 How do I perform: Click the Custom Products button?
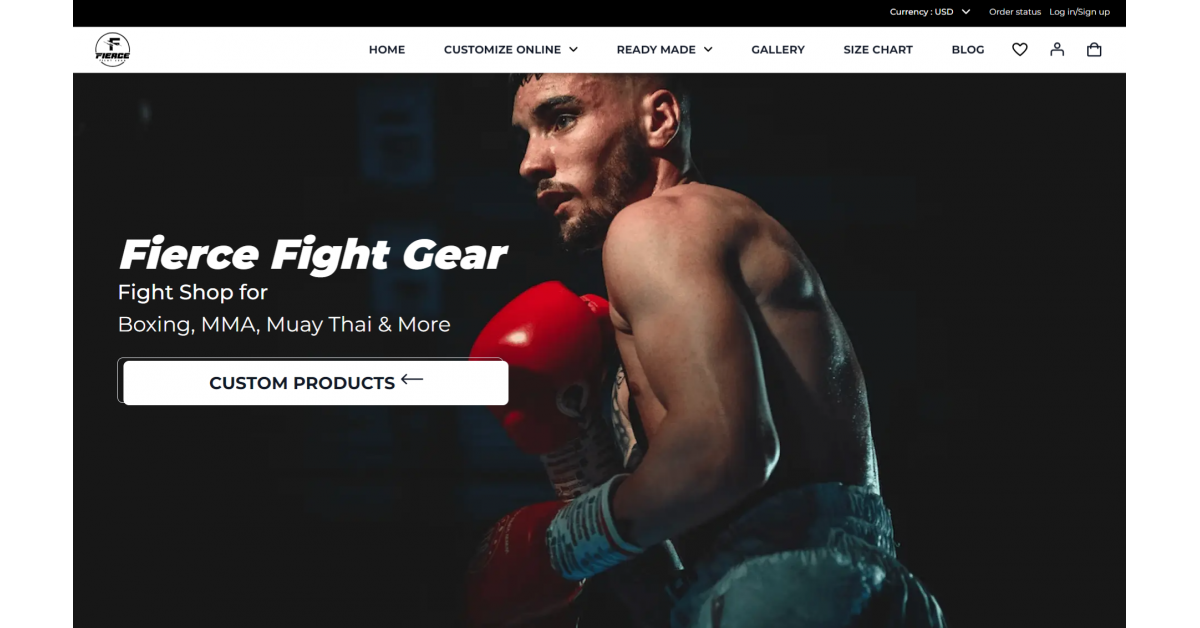(x=316, y=382)
